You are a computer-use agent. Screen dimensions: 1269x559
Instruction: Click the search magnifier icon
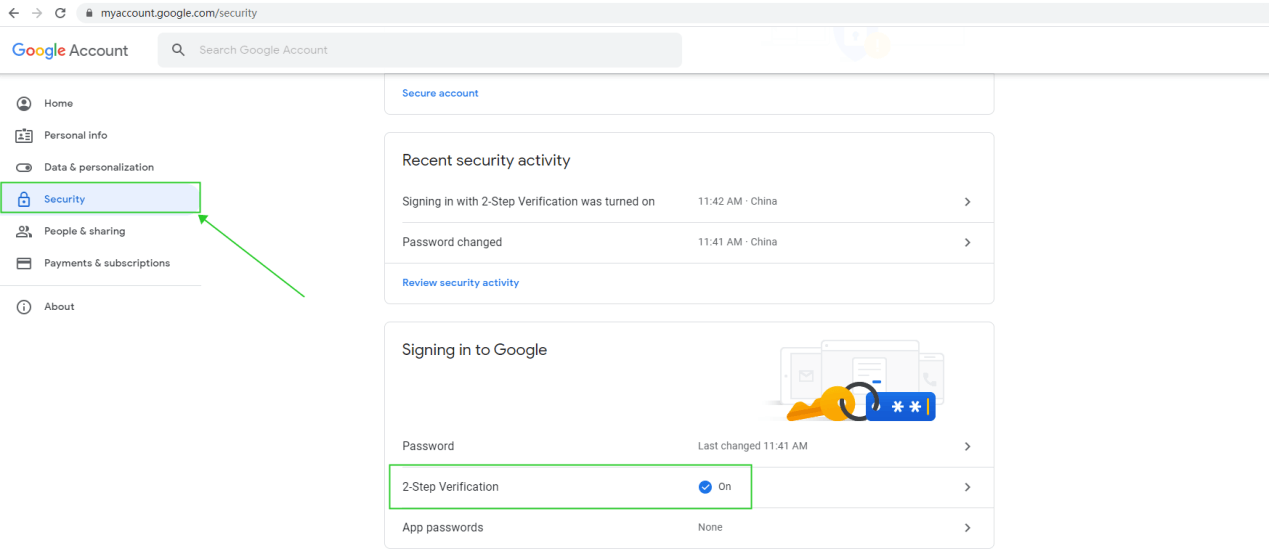[x=179, y=50]
